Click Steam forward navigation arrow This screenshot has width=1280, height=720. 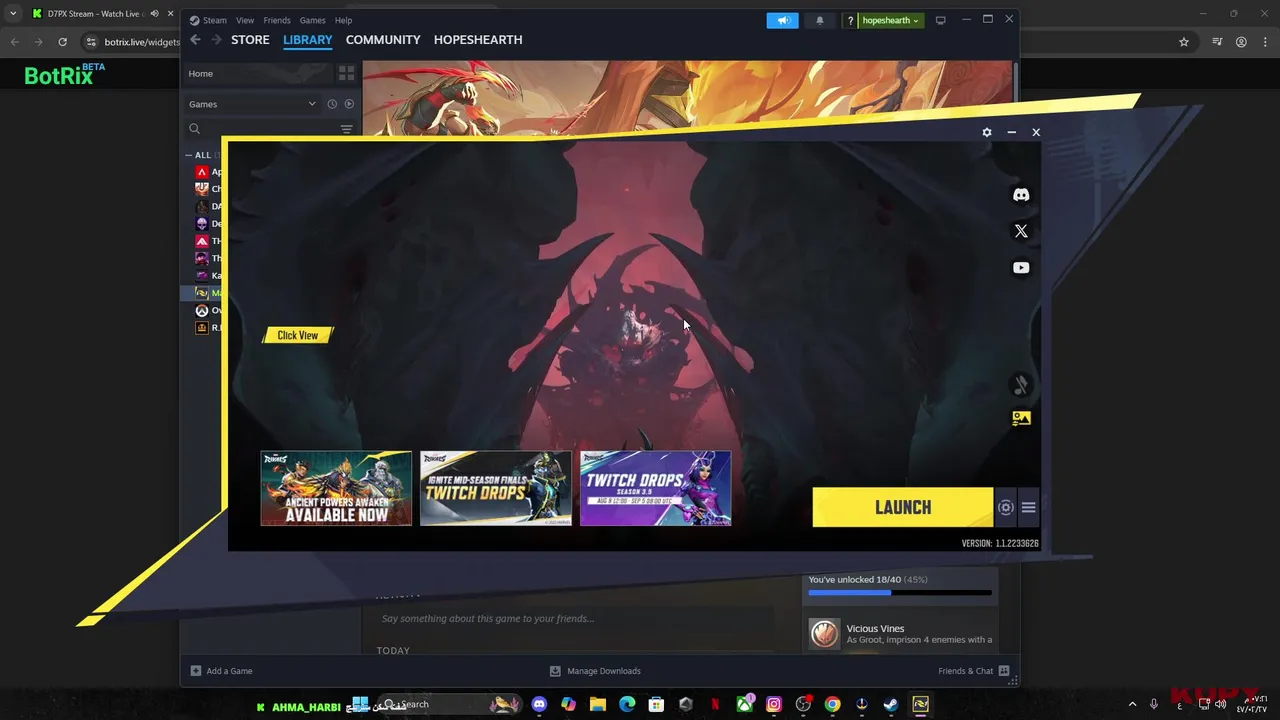click(216, 40)
